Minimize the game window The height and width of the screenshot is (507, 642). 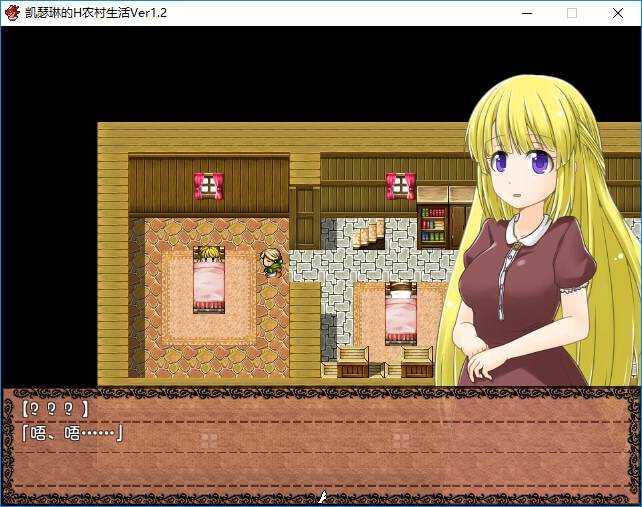pos(526,13)
